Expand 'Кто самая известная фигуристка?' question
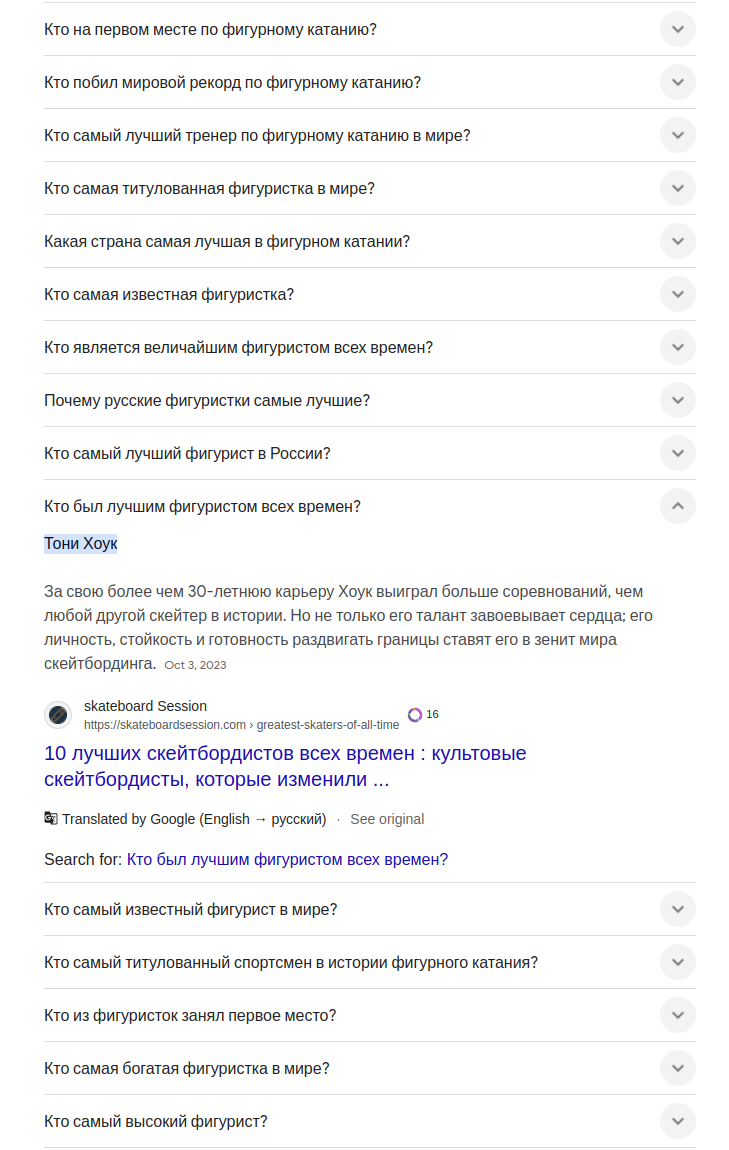The width and height of the screenshot is (729, 1150). tap(677, 294)
